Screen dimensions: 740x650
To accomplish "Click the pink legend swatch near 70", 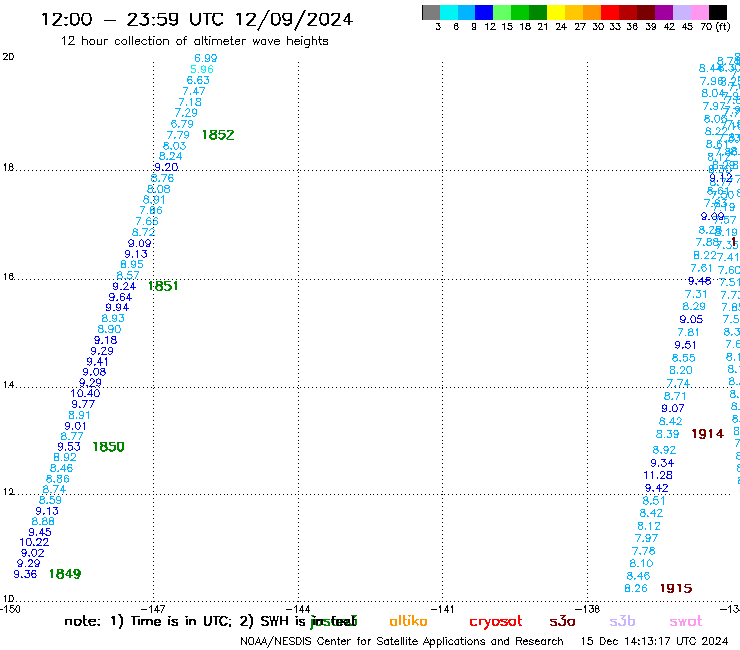I will click(x=699, y=12).
